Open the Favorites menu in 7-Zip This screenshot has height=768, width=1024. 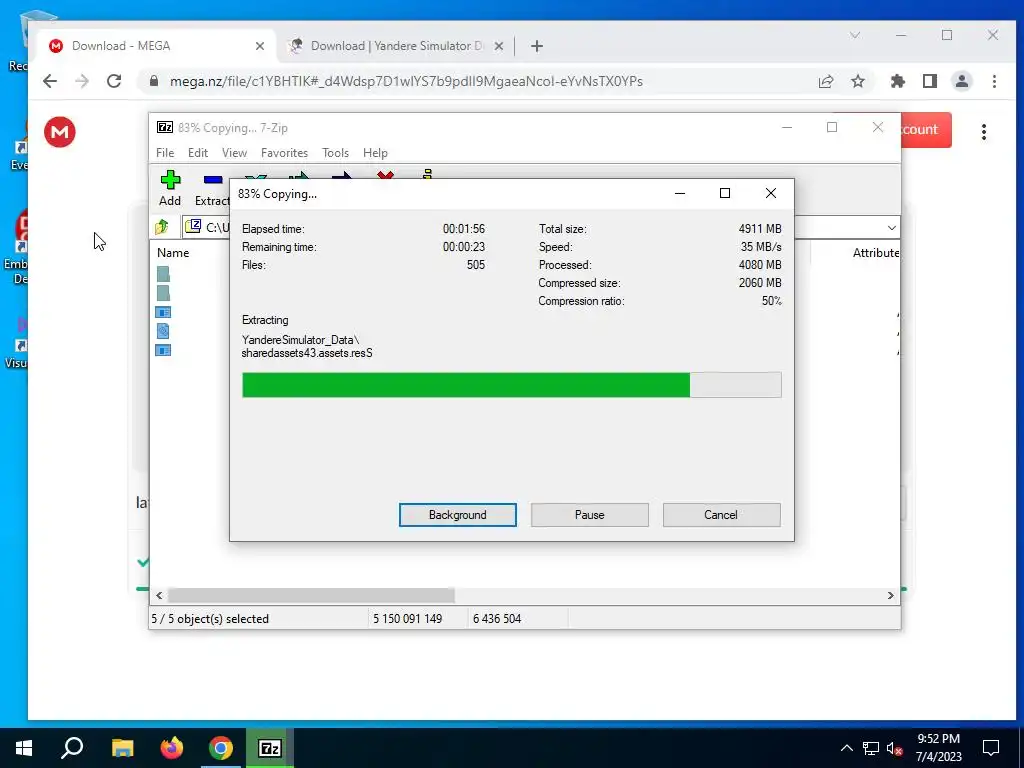coord(284,152)
